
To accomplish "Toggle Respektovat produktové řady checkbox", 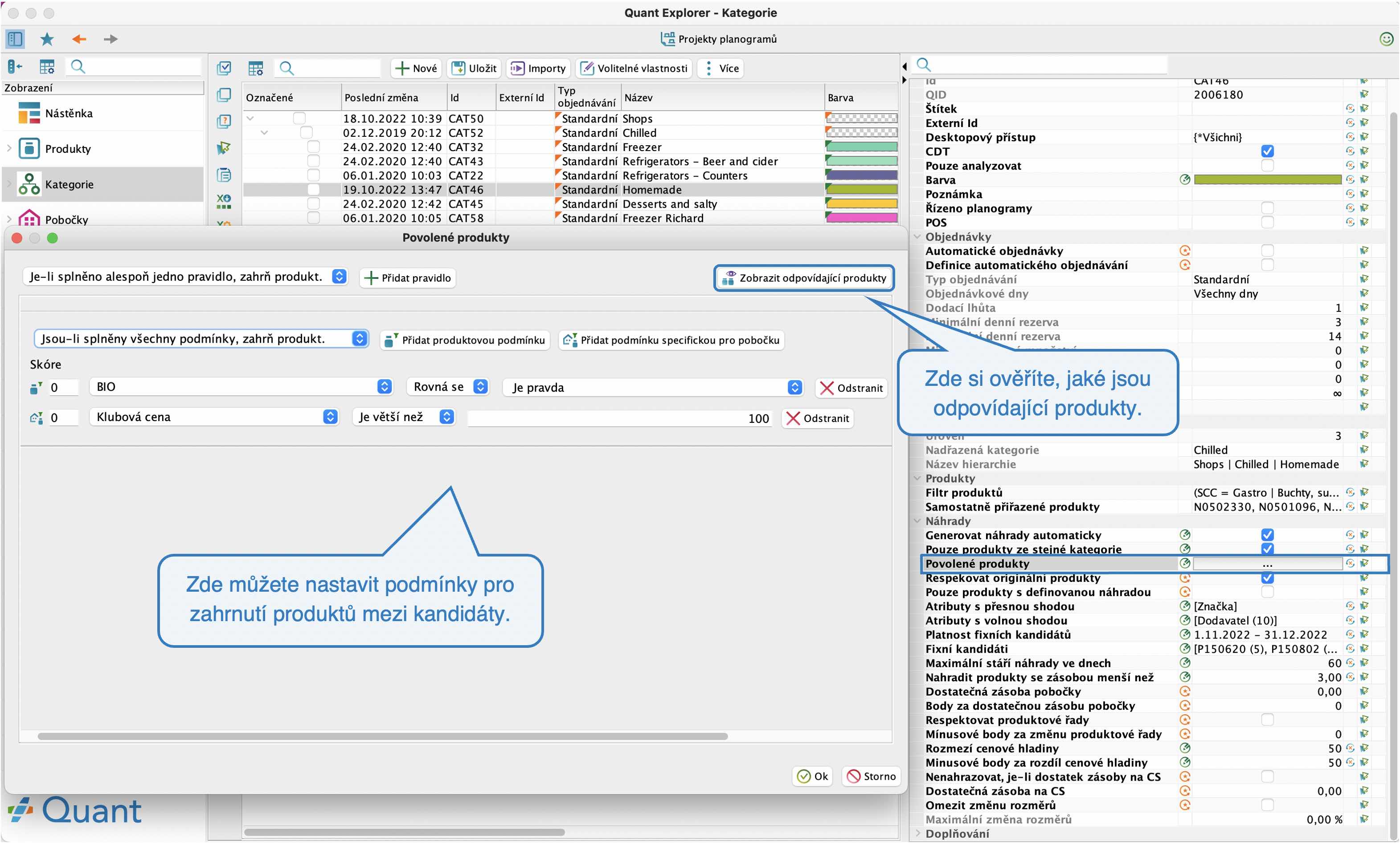I will tap(1267, 720).
